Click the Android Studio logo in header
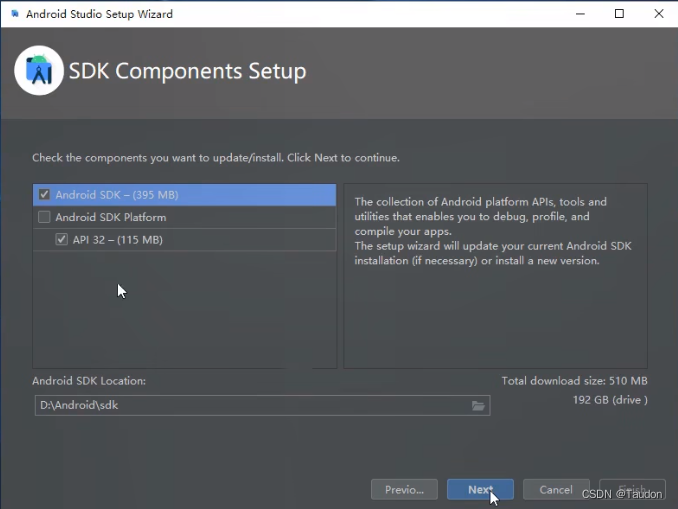The image size is (678, 509). (x=39, y=70)
